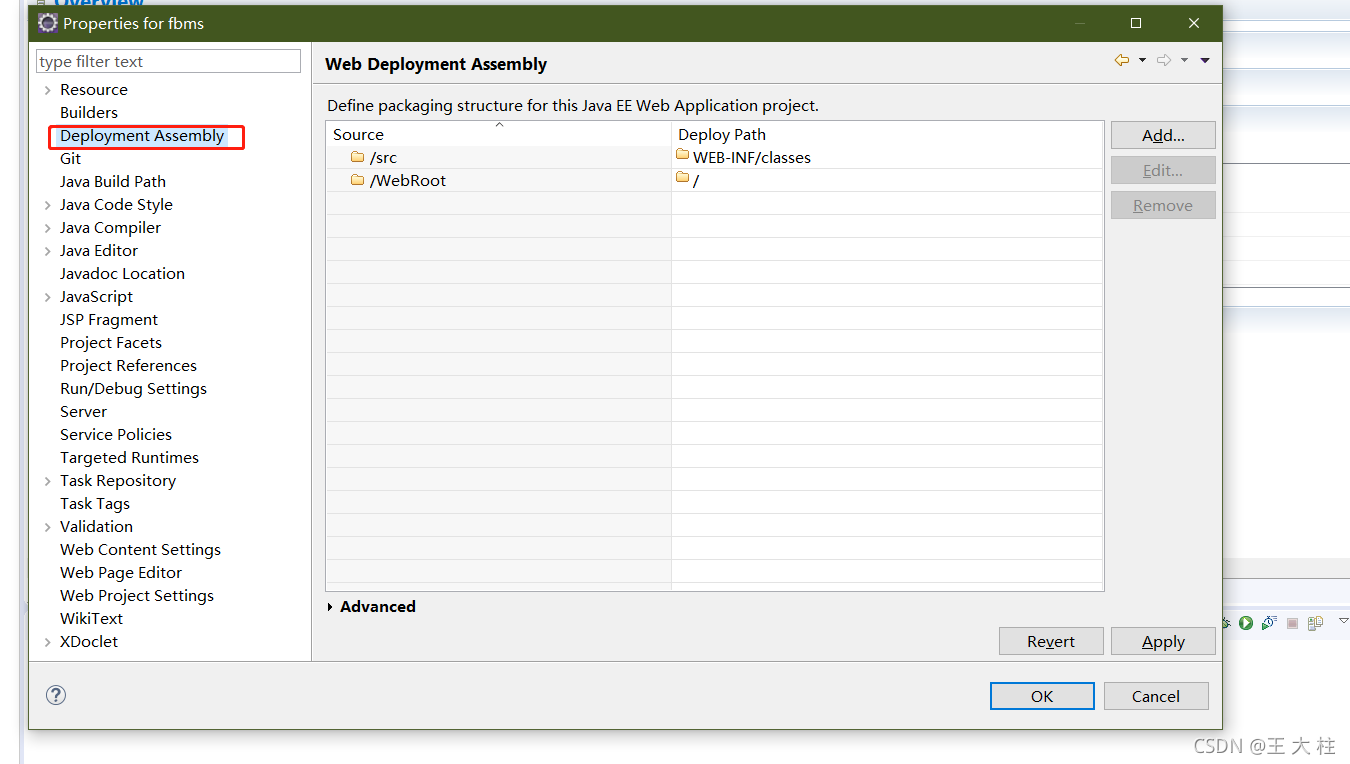Select the /src source row
Image resolution: width=1350 pixels, height=764 pixels.
point(498,157)
